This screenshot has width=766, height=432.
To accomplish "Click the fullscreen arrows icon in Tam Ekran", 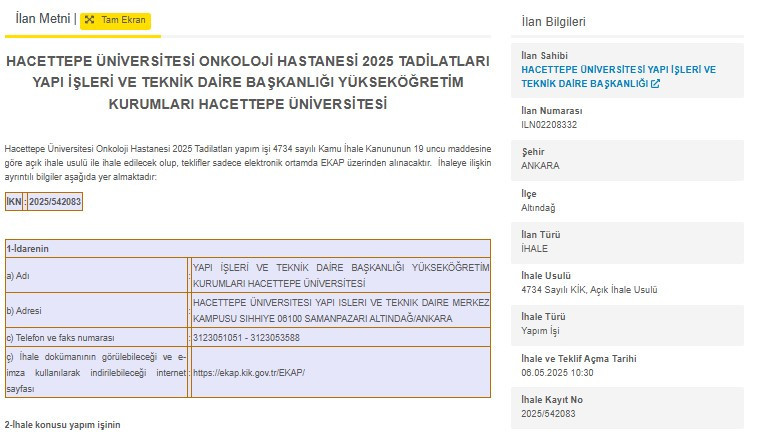I will pos(89,20).
